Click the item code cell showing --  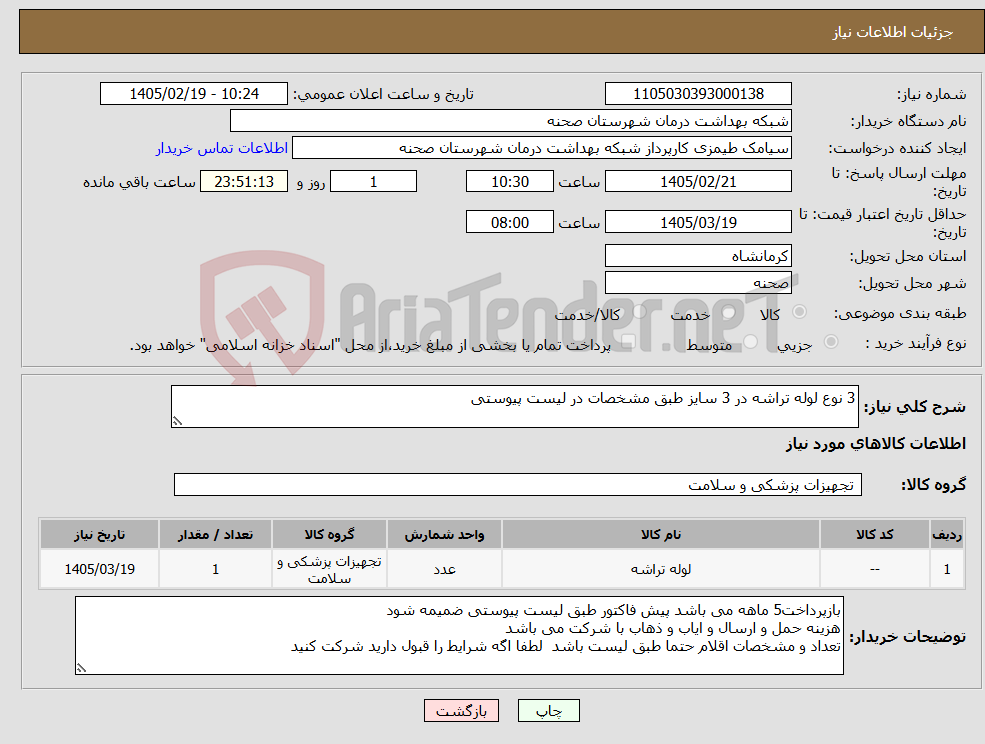(x=875, y=569)
